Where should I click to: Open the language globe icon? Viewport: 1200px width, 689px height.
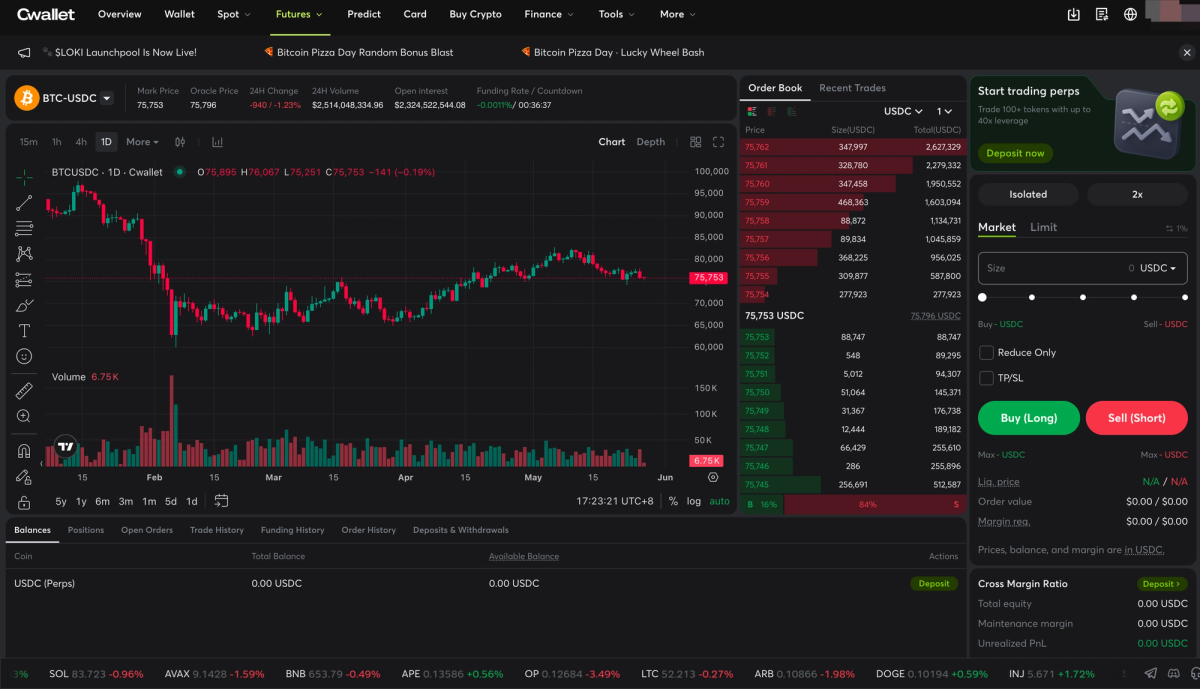1131,14
